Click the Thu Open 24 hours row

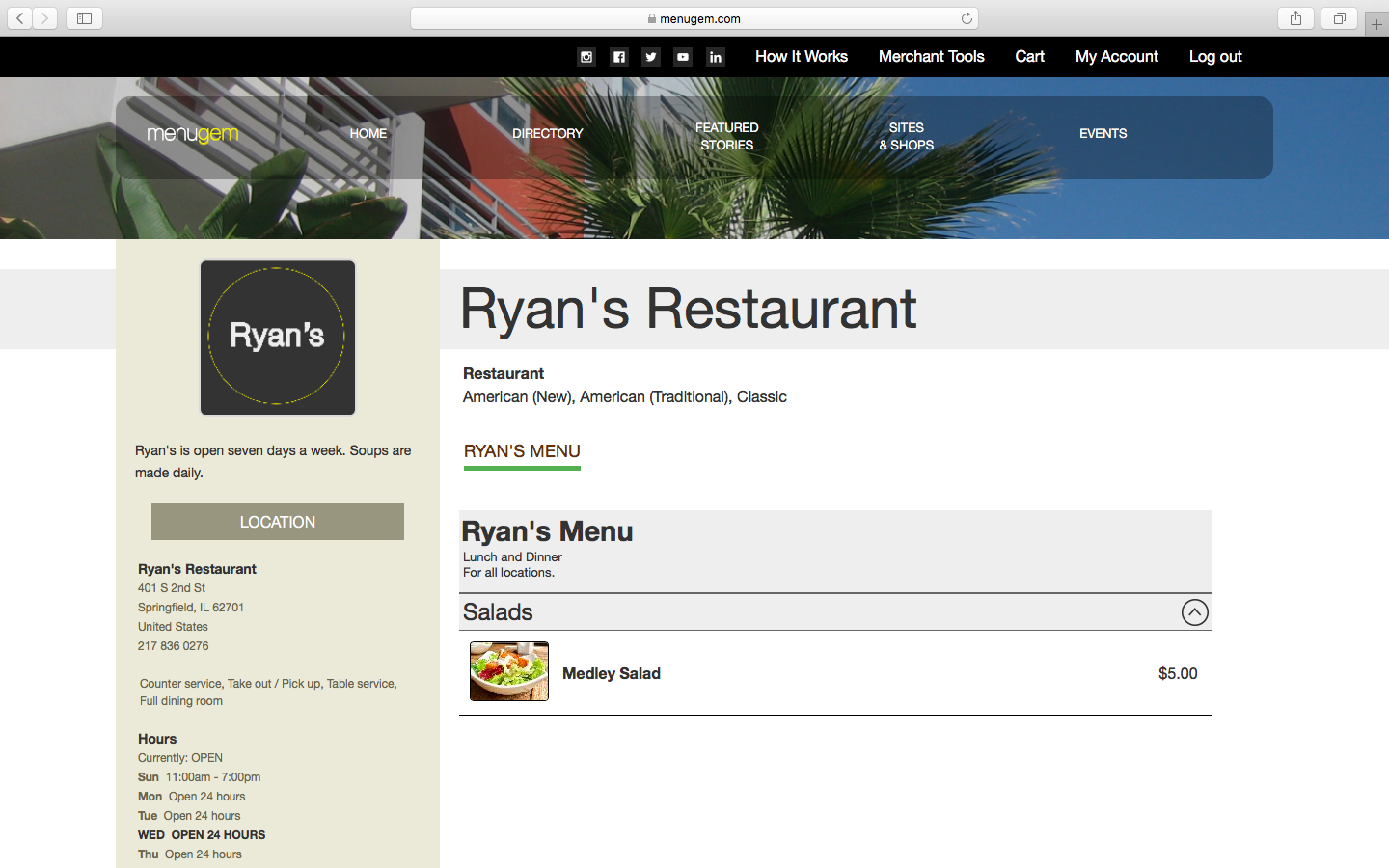pos(190,854)
